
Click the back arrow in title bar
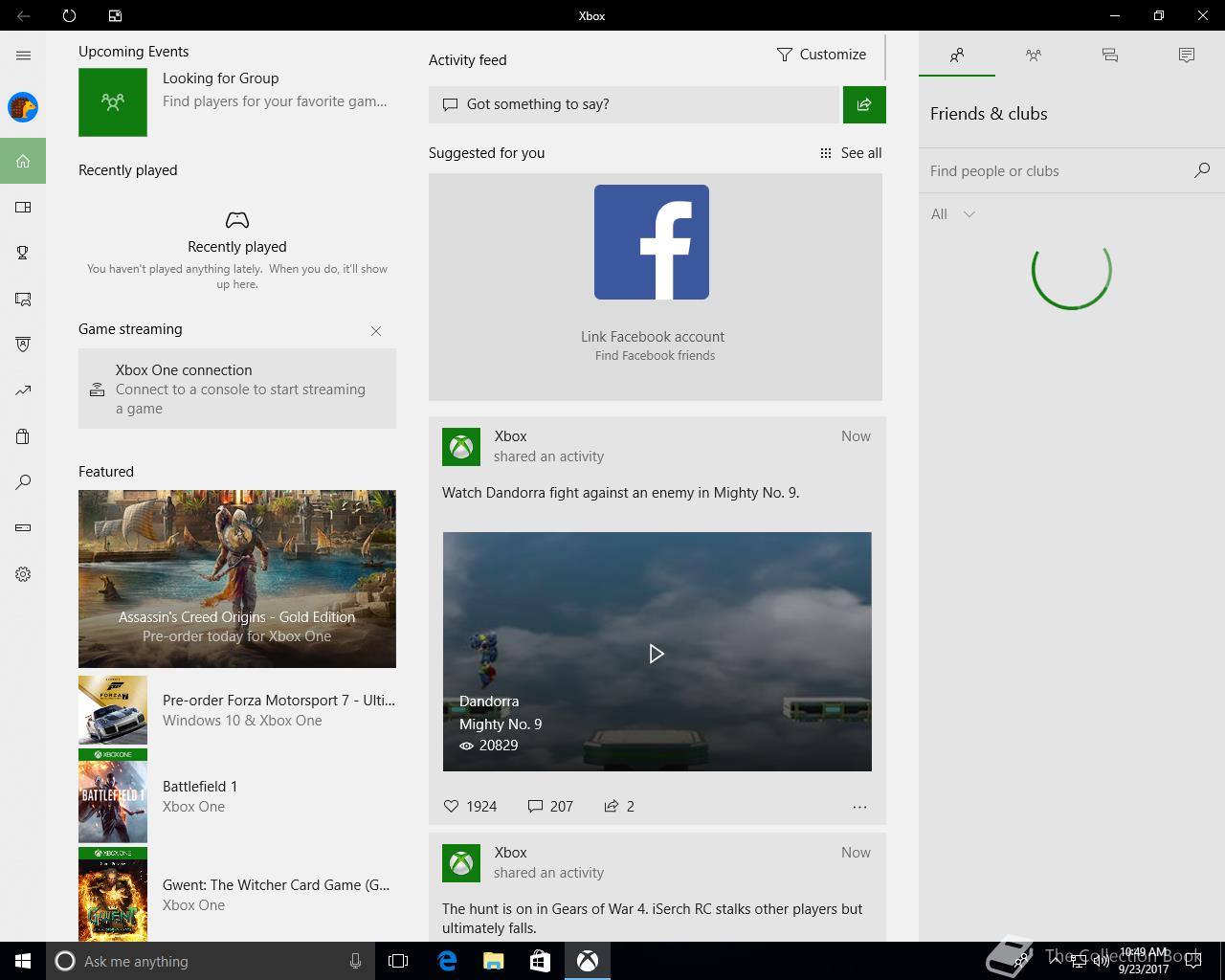(23, 15)
